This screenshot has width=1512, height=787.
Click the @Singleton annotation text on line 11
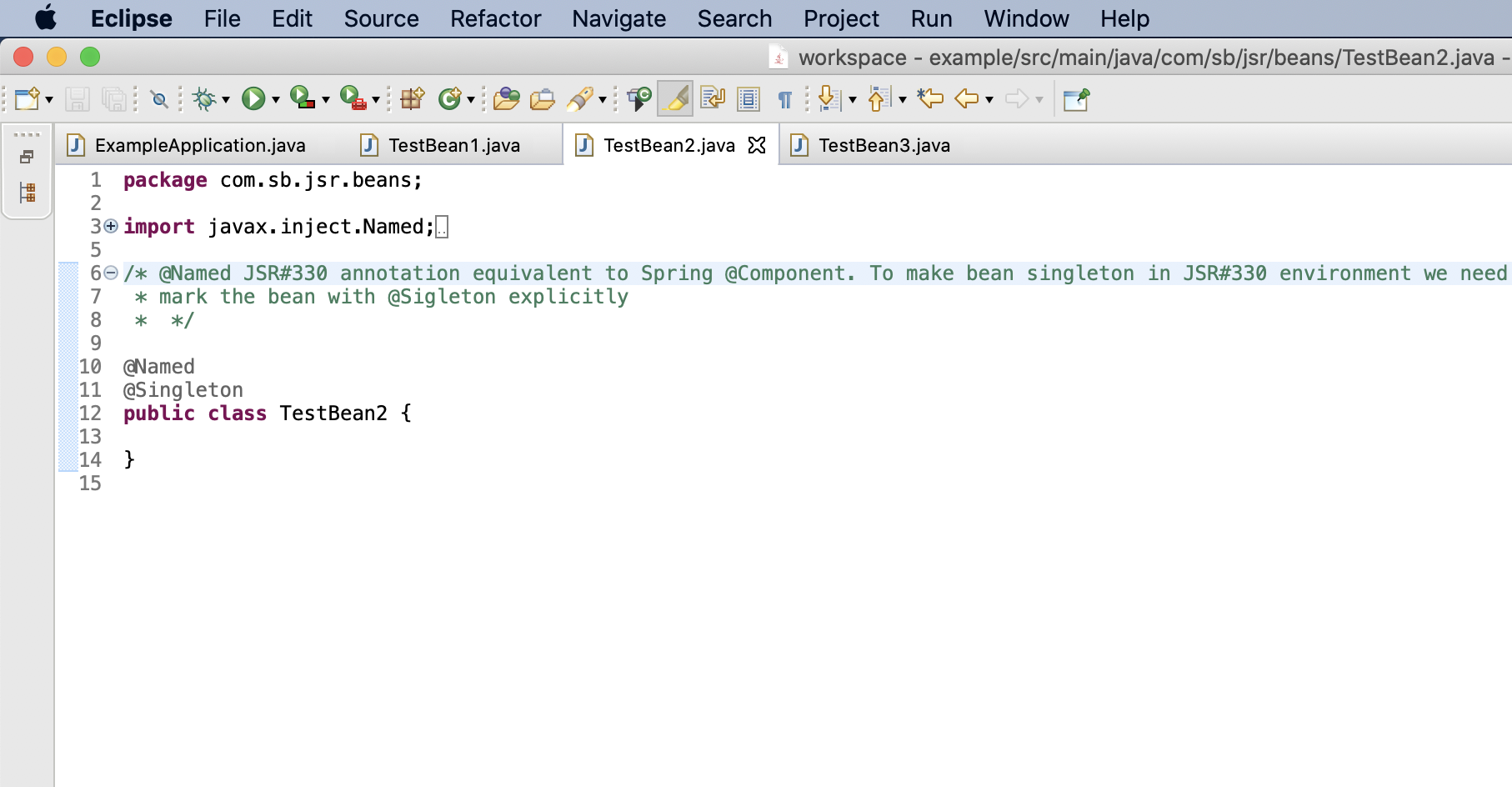183,390
